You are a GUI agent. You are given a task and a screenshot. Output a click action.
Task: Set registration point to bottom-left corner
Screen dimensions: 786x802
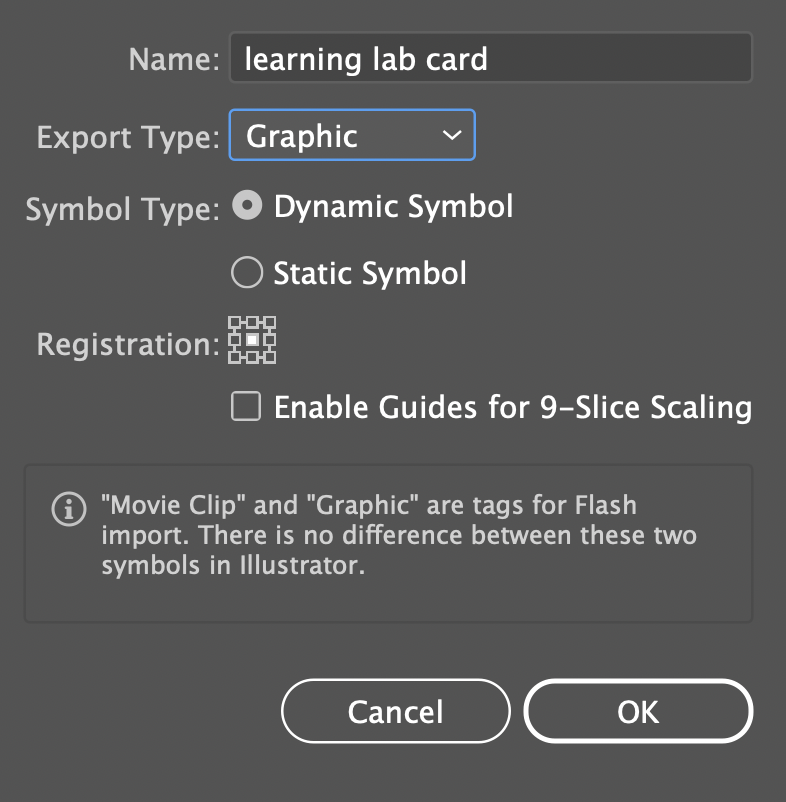236,356
